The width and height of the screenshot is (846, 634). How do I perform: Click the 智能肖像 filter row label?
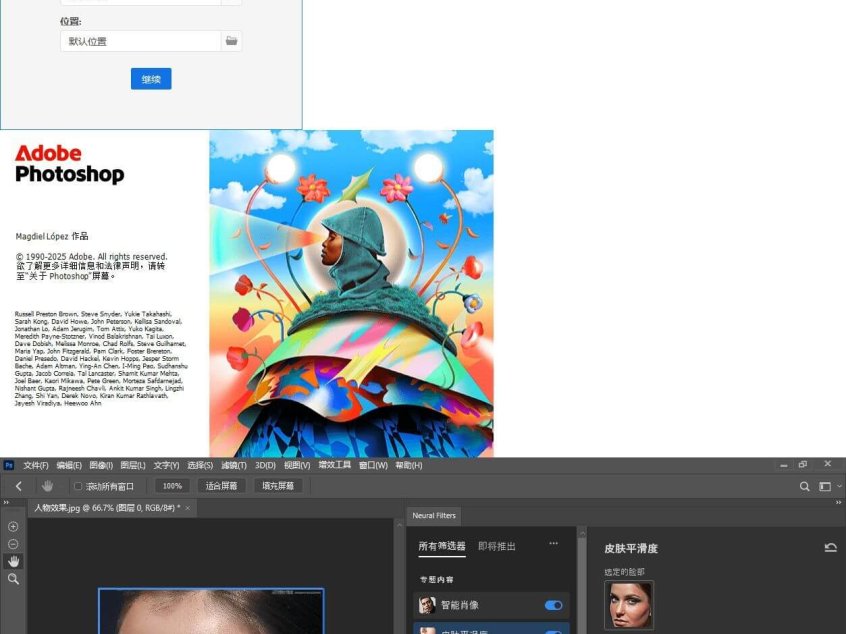[460, 605]
